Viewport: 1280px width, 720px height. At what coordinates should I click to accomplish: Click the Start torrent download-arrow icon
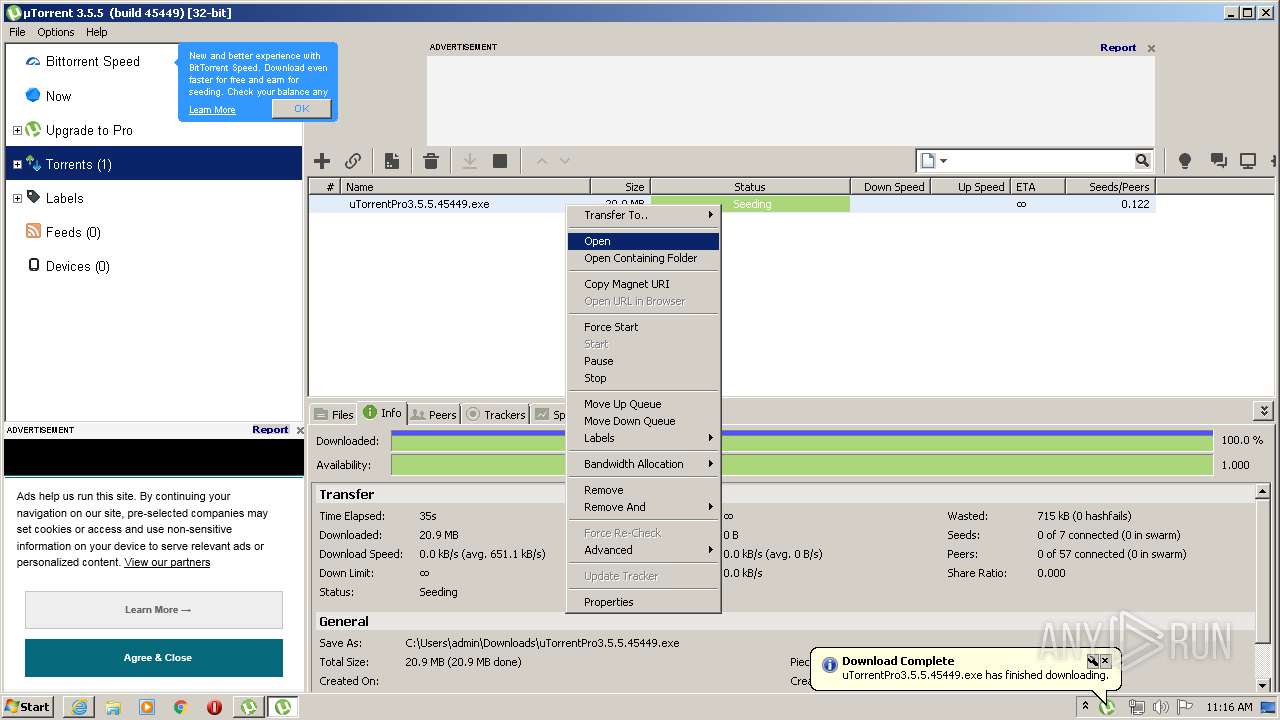469,161
